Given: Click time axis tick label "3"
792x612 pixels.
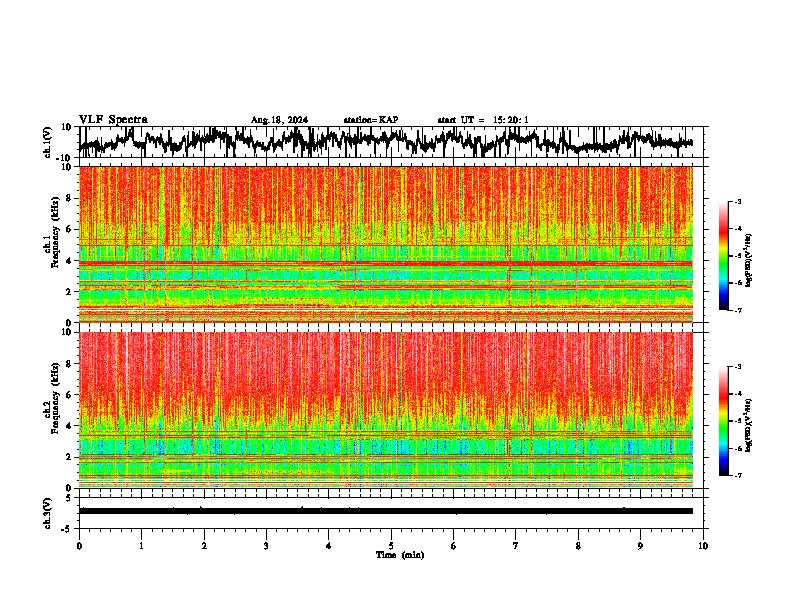Looking at the screenshot, I should pos(266,546).
